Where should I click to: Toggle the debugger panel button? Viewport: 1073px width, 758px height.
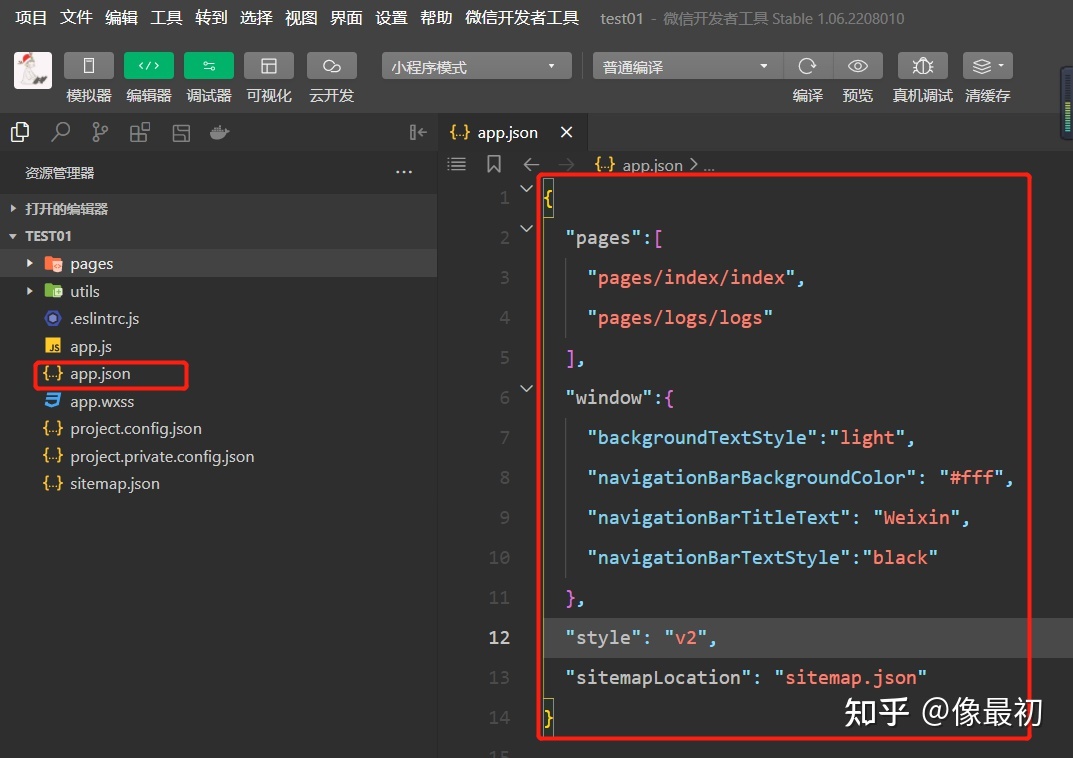pyautogui.click(x=208, y=66)
